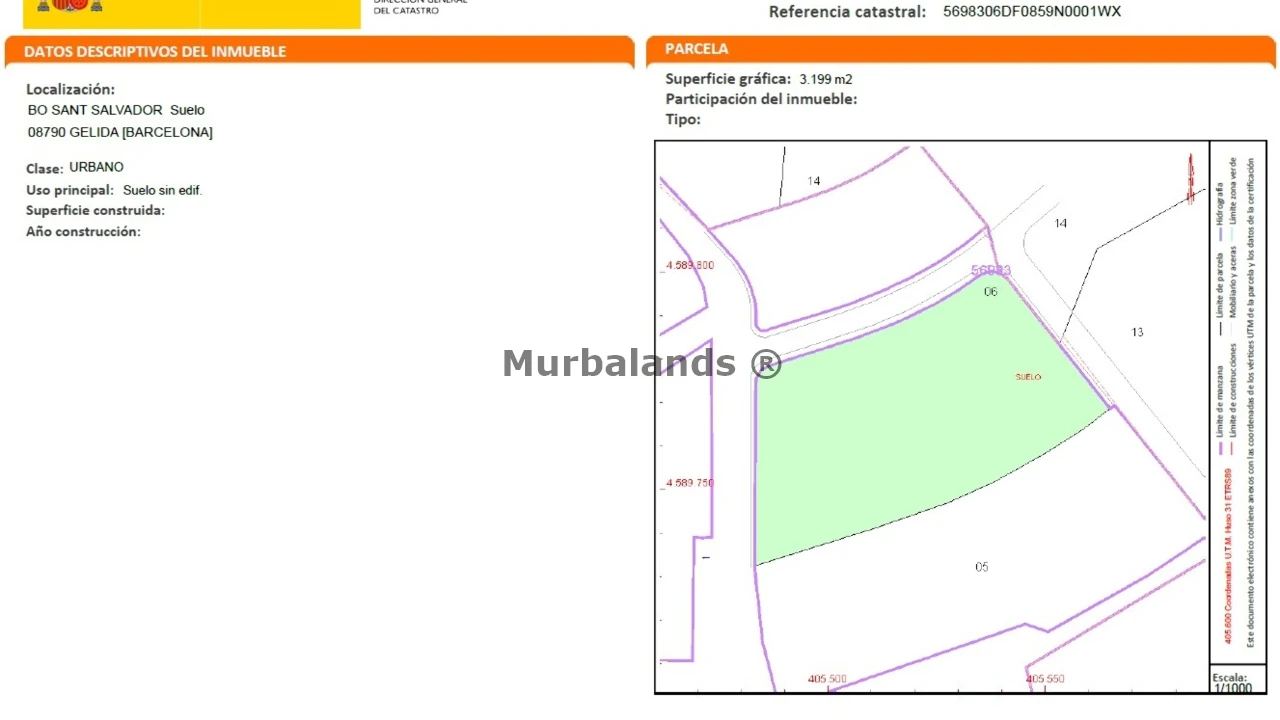Viewport: 1280px width, 720px height.
Task: Click parcel number '05' on the map
Action: (x=982, y=567)
